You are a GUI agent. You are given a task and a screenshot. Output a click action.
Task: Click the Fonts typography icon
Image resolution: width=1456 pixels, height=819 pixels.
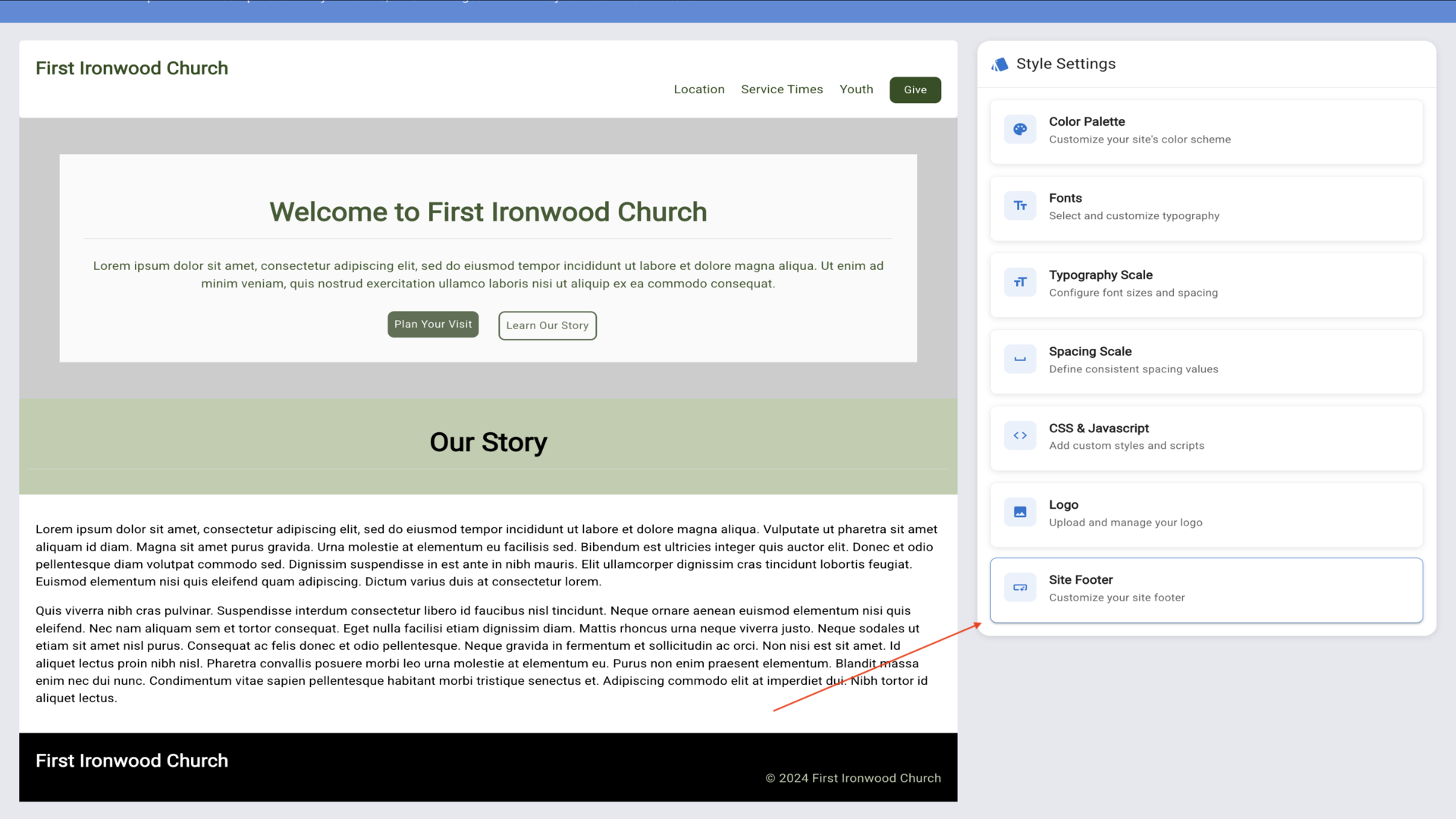[1020, 206]
